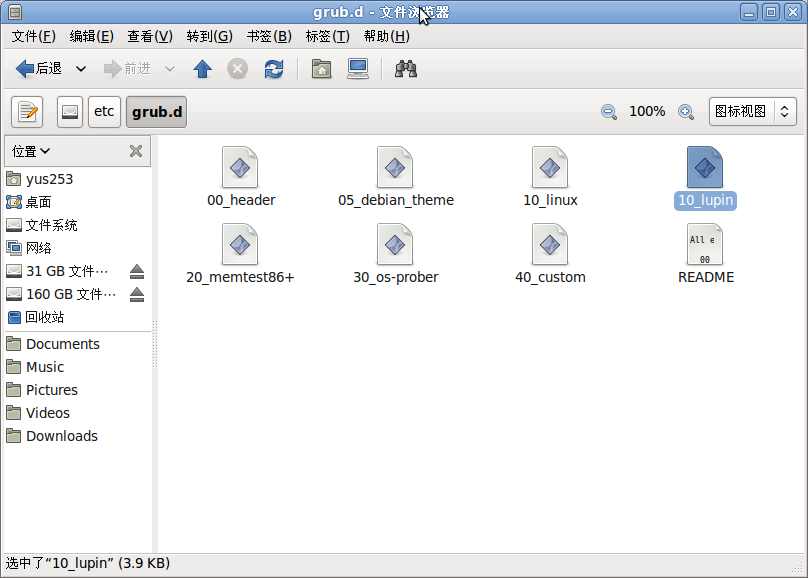The image size is (808, 578).
Task: Click the filesystem root drive path button
Action: click(x=70, y=112)
